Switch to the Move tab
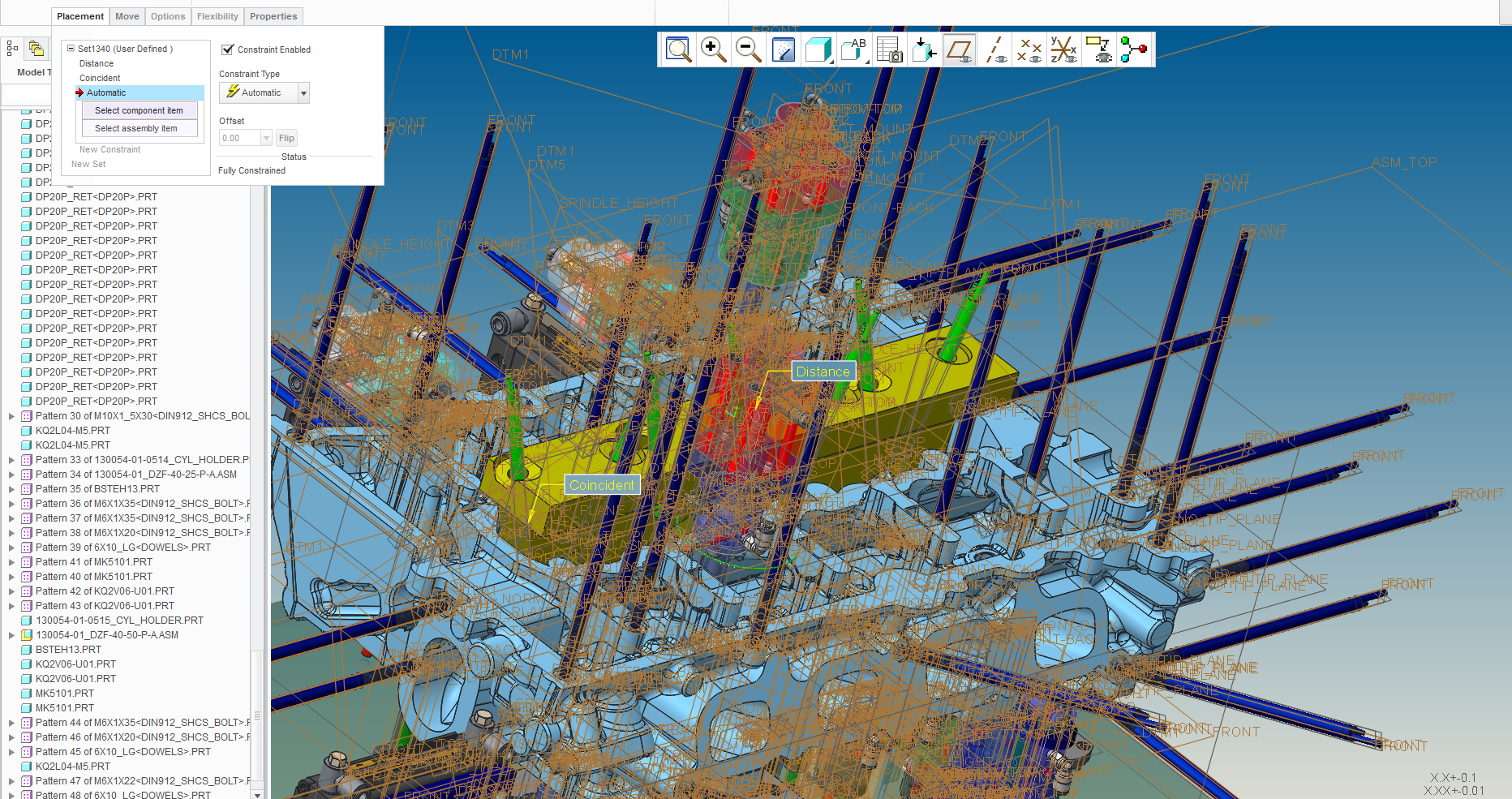This screenshot has width=1512, height=799. [127, 16]
